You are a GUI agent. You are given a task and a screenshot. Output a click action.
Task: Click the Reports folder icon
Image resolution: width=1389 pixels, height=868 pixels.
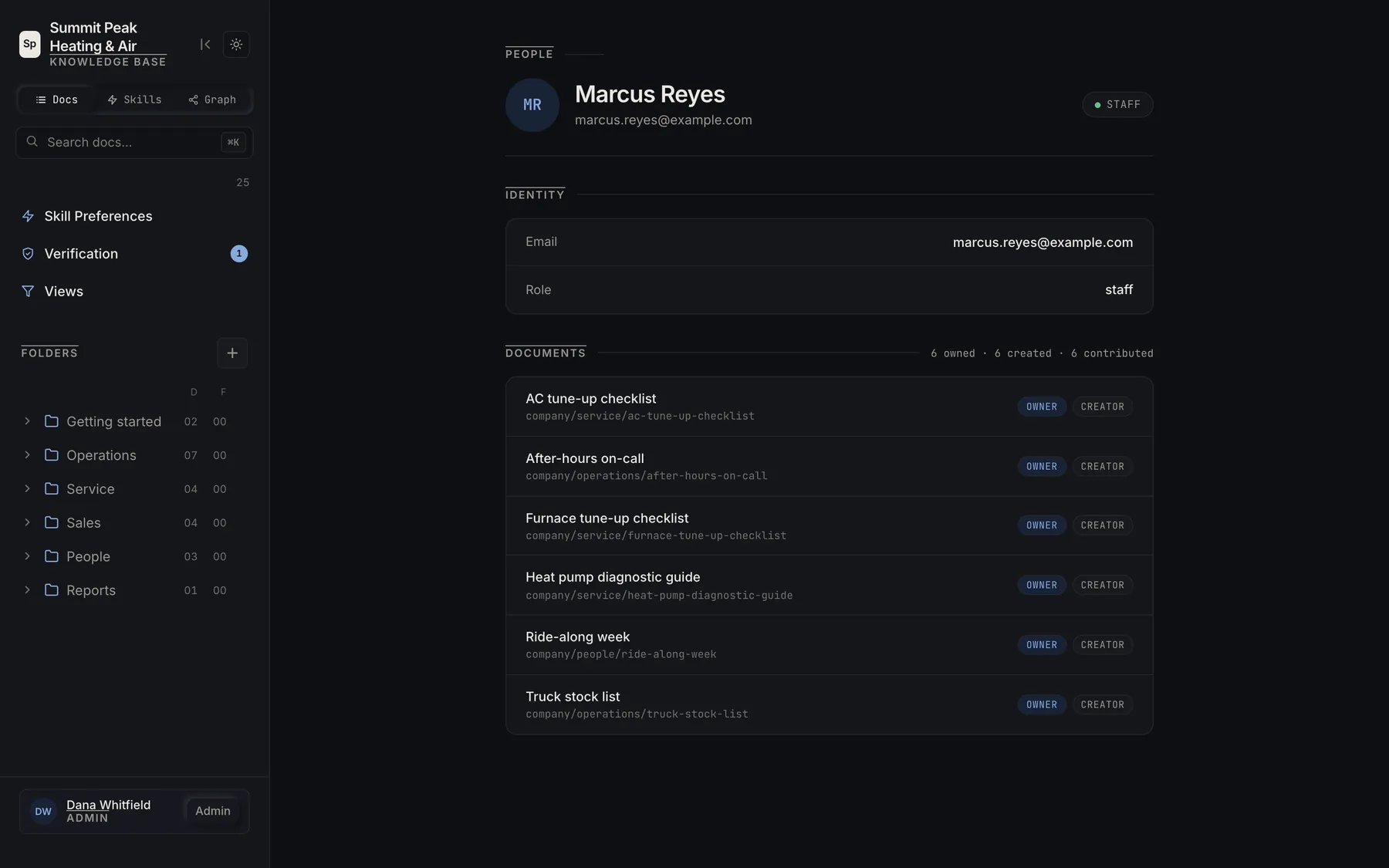(x=52, y=590)
